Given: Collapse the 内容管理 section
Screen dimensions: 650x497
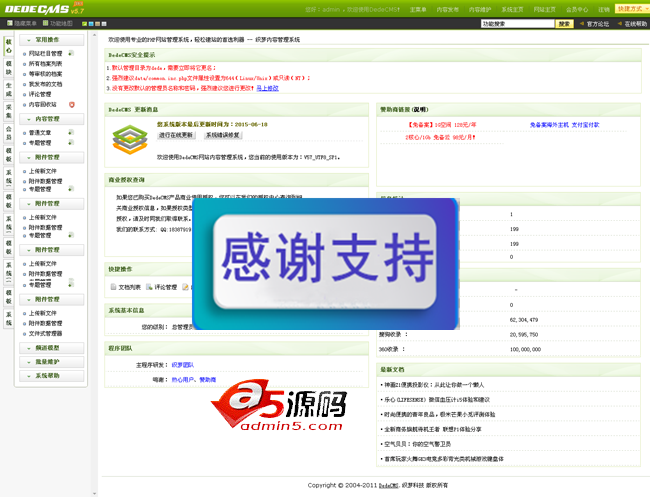Looking at the screenshot, I should (x=51, y=119).
